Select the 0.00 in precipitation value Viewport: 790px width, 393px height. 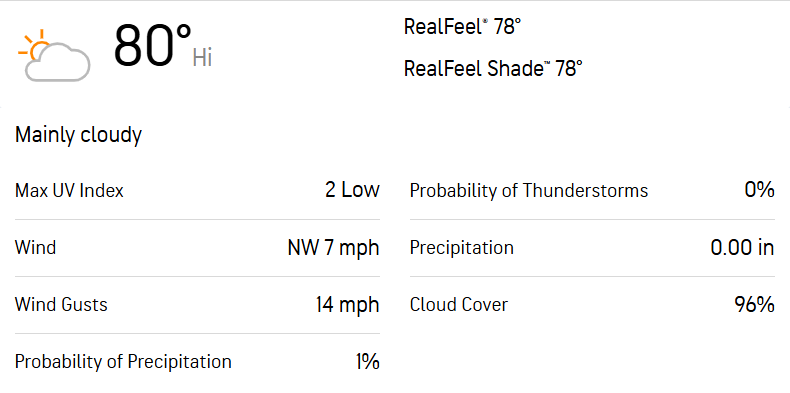tap(742, 248)
